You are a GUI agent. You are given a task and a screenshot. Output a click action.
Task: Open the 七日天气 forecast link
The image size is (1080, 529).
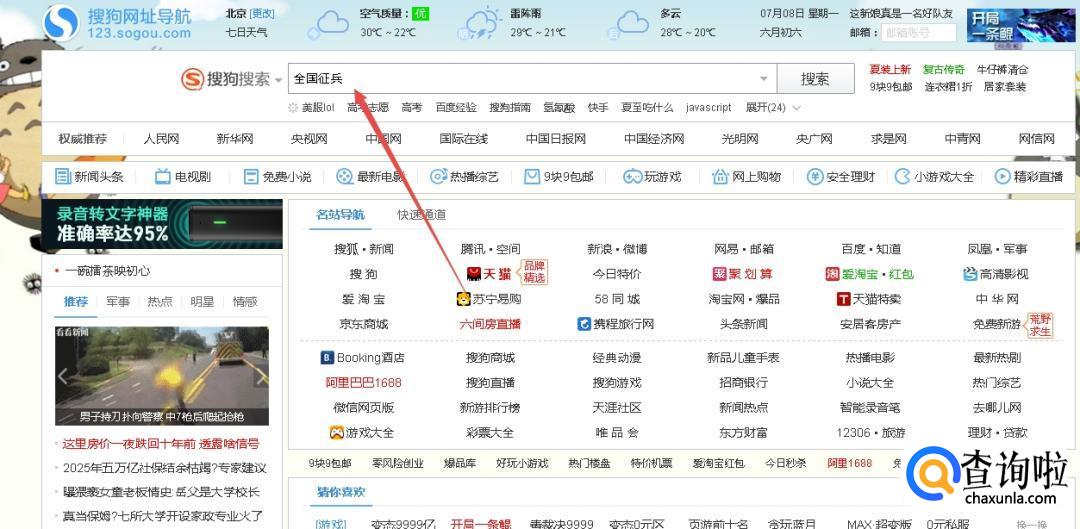(246, 32)
